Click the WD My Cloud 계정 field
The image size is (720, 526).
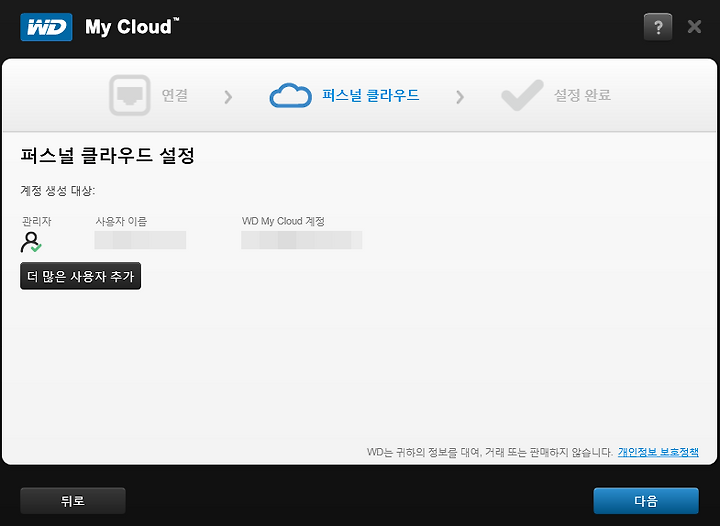pos(302,240)
